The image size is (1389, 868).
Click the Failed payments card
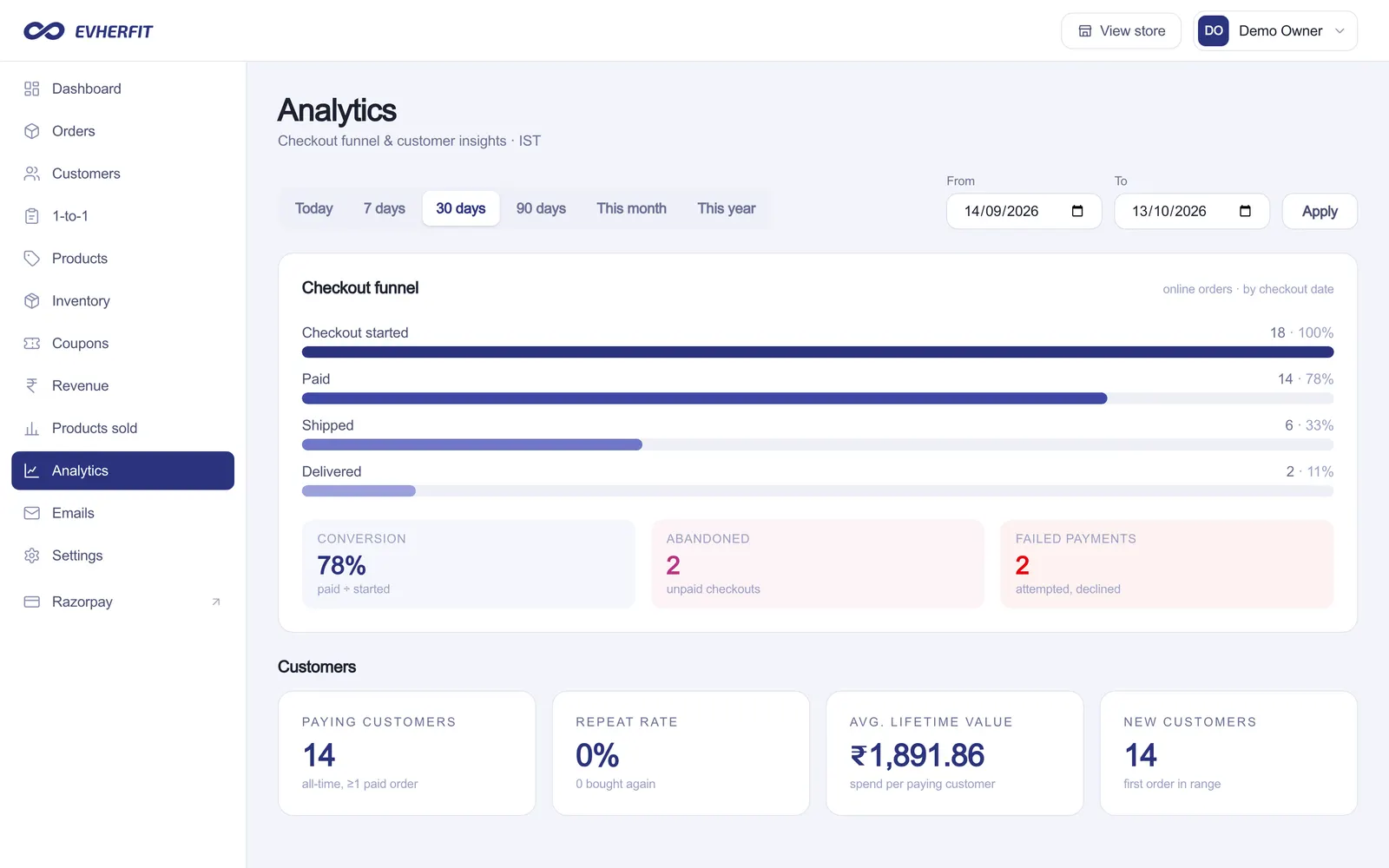tap(1167, 564)
